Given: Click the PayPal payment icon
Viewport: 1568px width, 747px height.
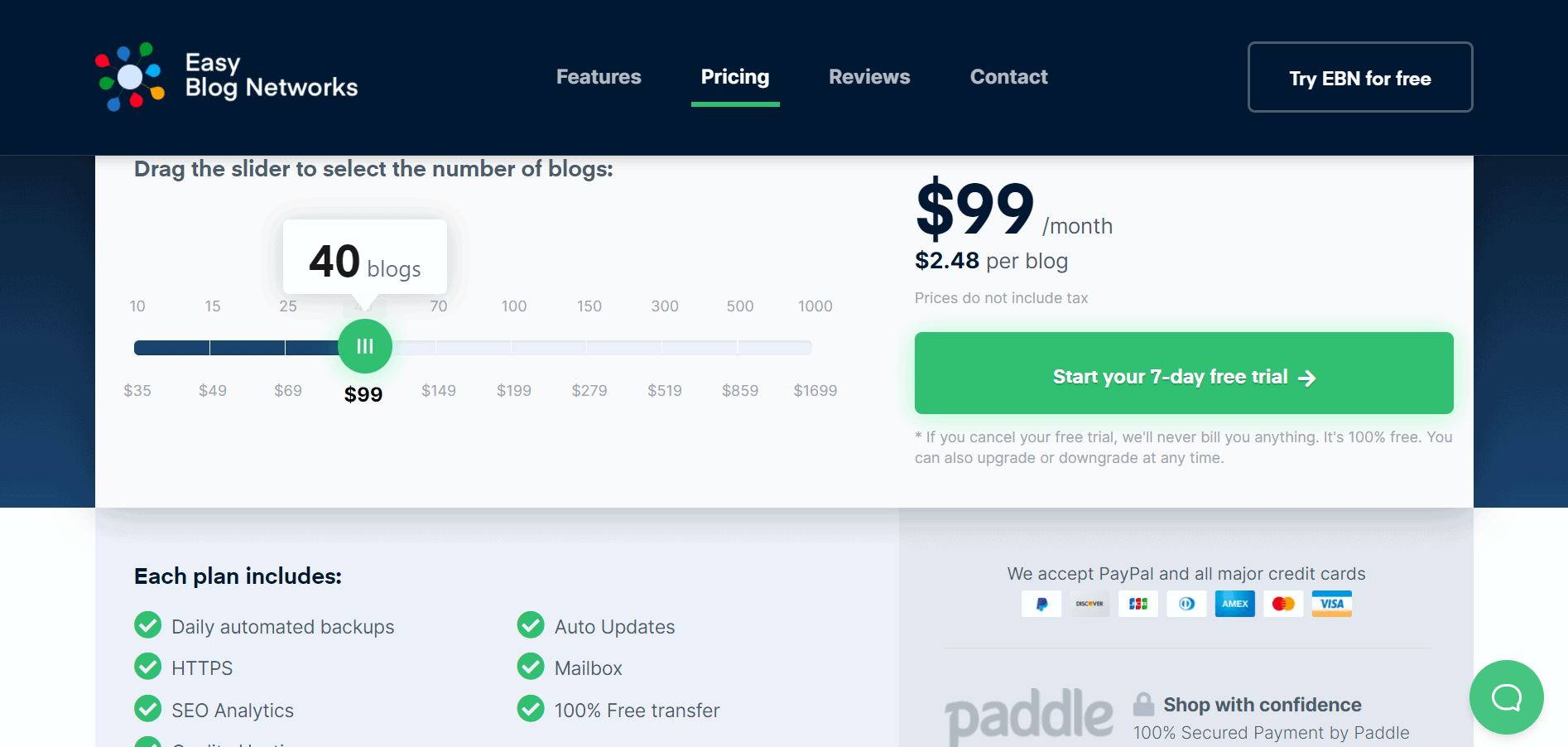Looking at the screenshot, I should pyautogui.click(x=1041, y=604).
